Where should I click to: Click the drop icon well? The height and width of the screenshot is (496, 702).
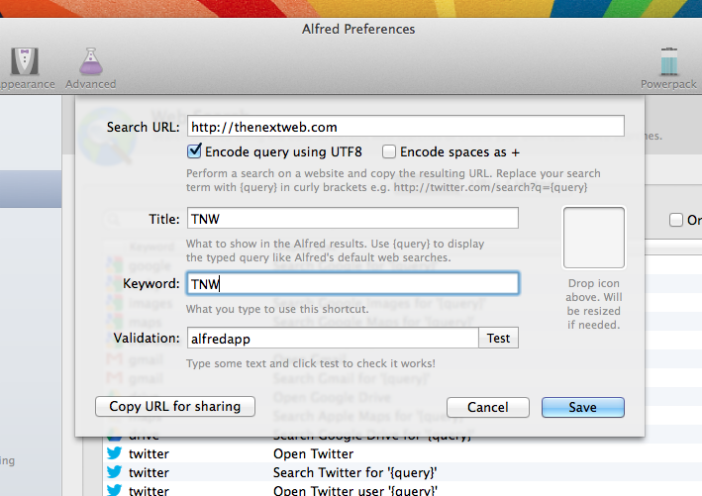point(594,238)
